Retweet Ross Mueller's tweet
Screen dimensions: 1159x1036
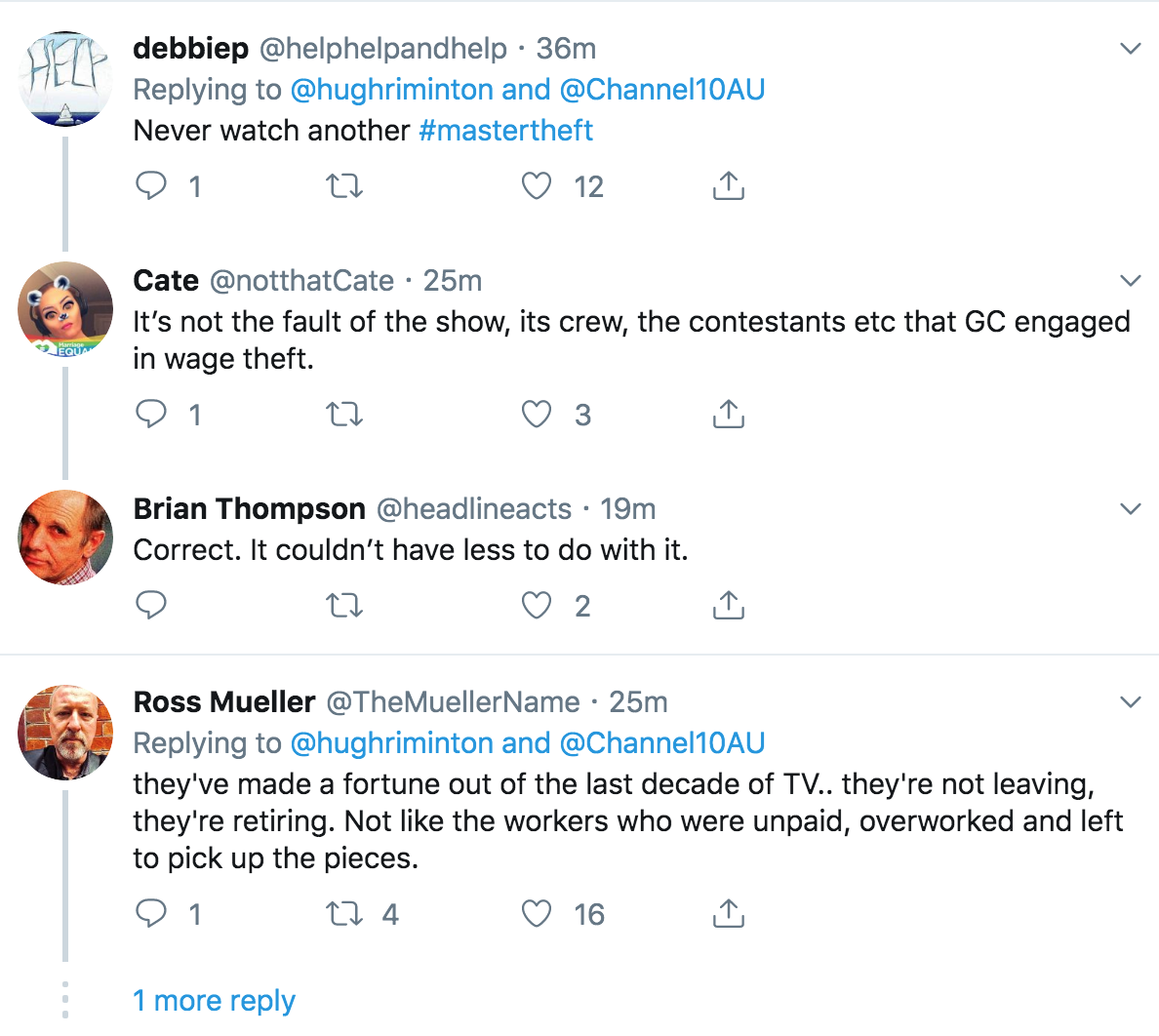pyautogui.click(x=343, y=914)
